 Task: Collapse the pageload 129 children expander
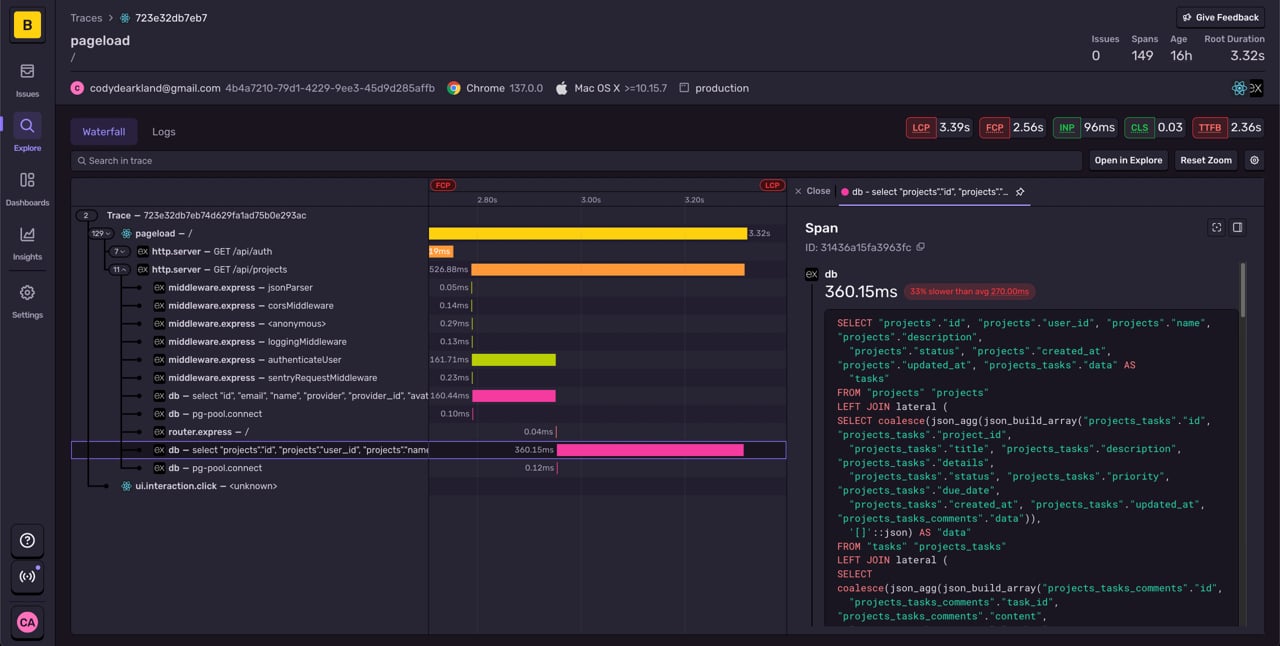100,233
